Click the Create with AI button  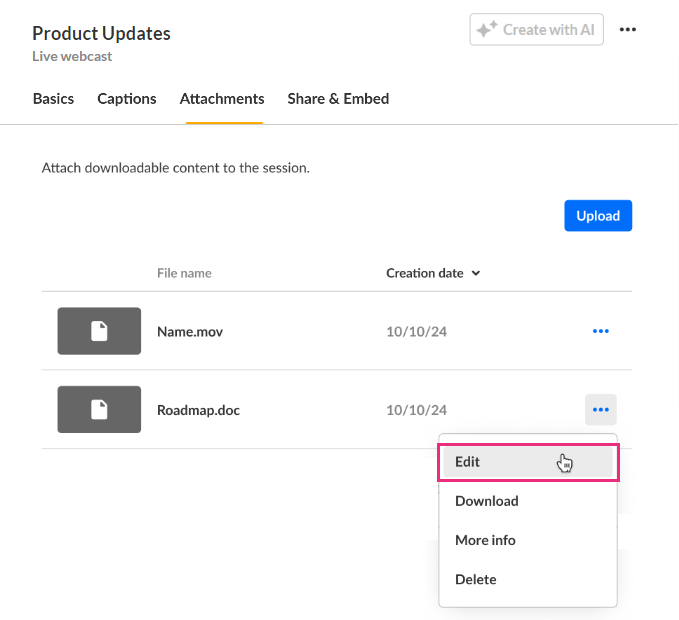coord(537,30)
